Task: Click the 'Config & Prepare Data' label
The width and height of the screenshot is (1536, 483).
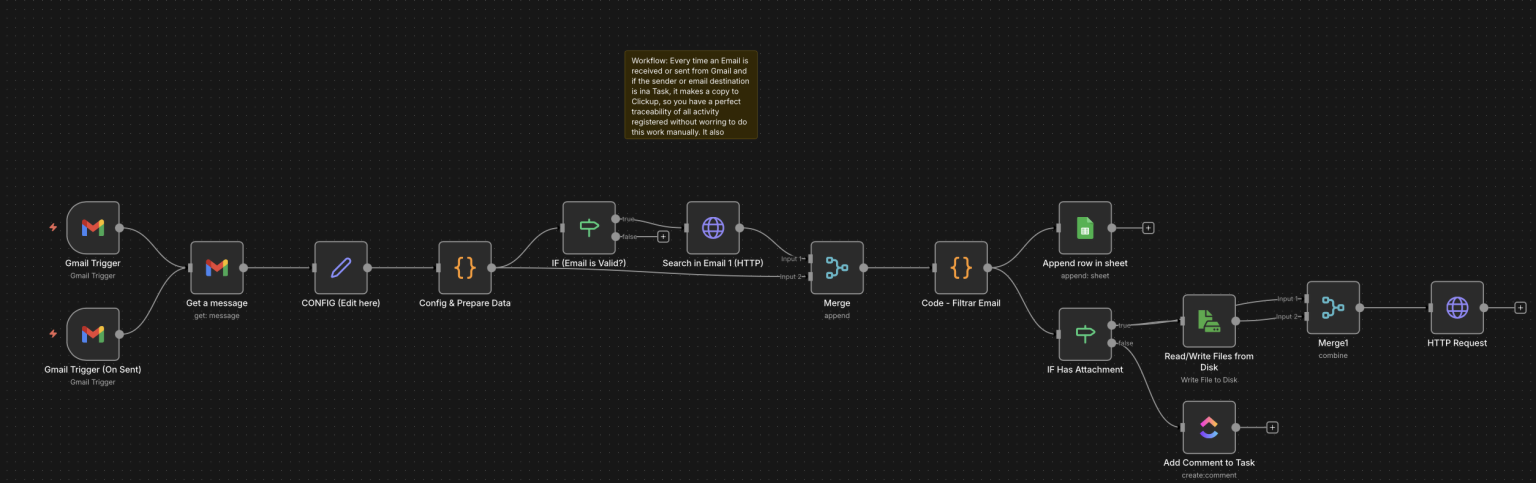Action: pyautogui.click(x=465, y=303)
